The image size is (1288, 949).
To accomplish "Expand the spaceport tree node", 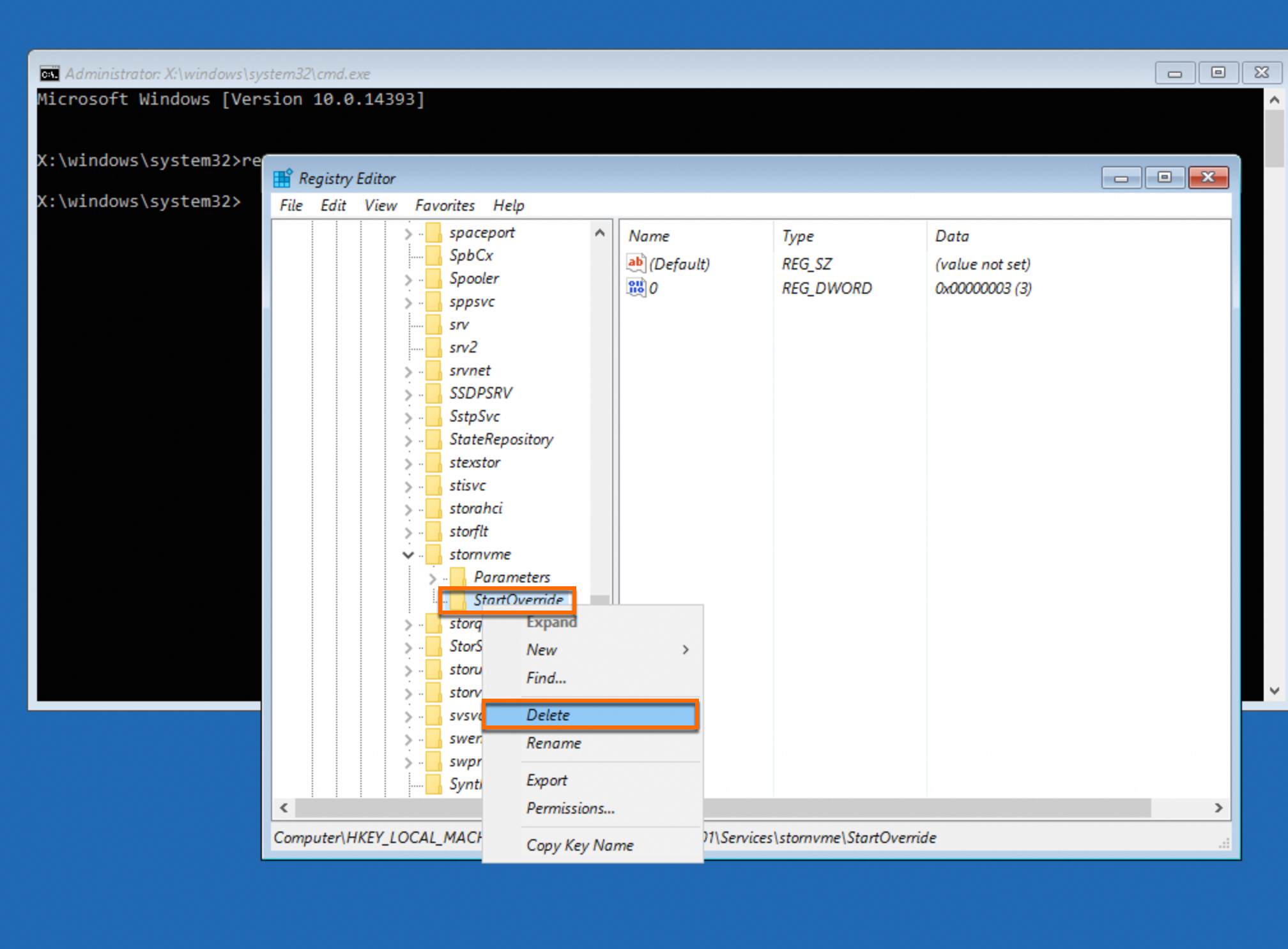I will pos(408,233).
